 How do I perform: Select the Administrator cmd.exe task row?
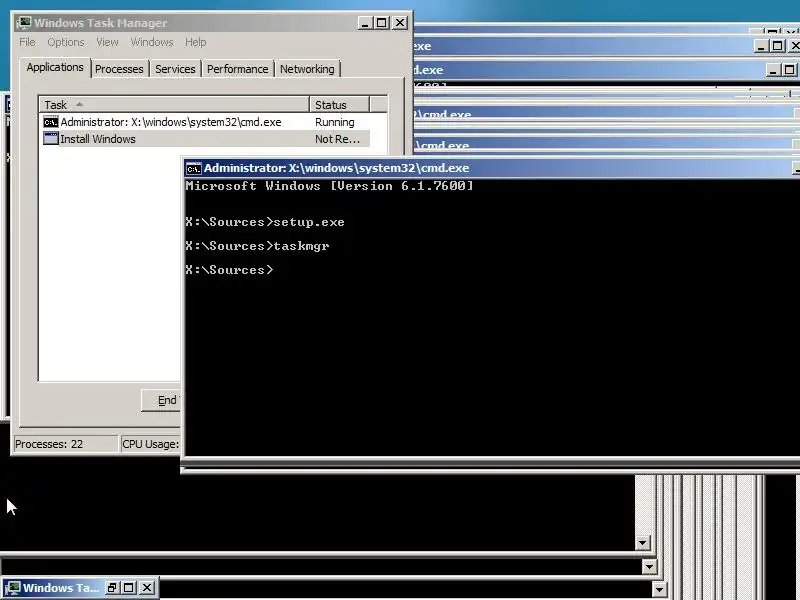(x=206, y=122)
